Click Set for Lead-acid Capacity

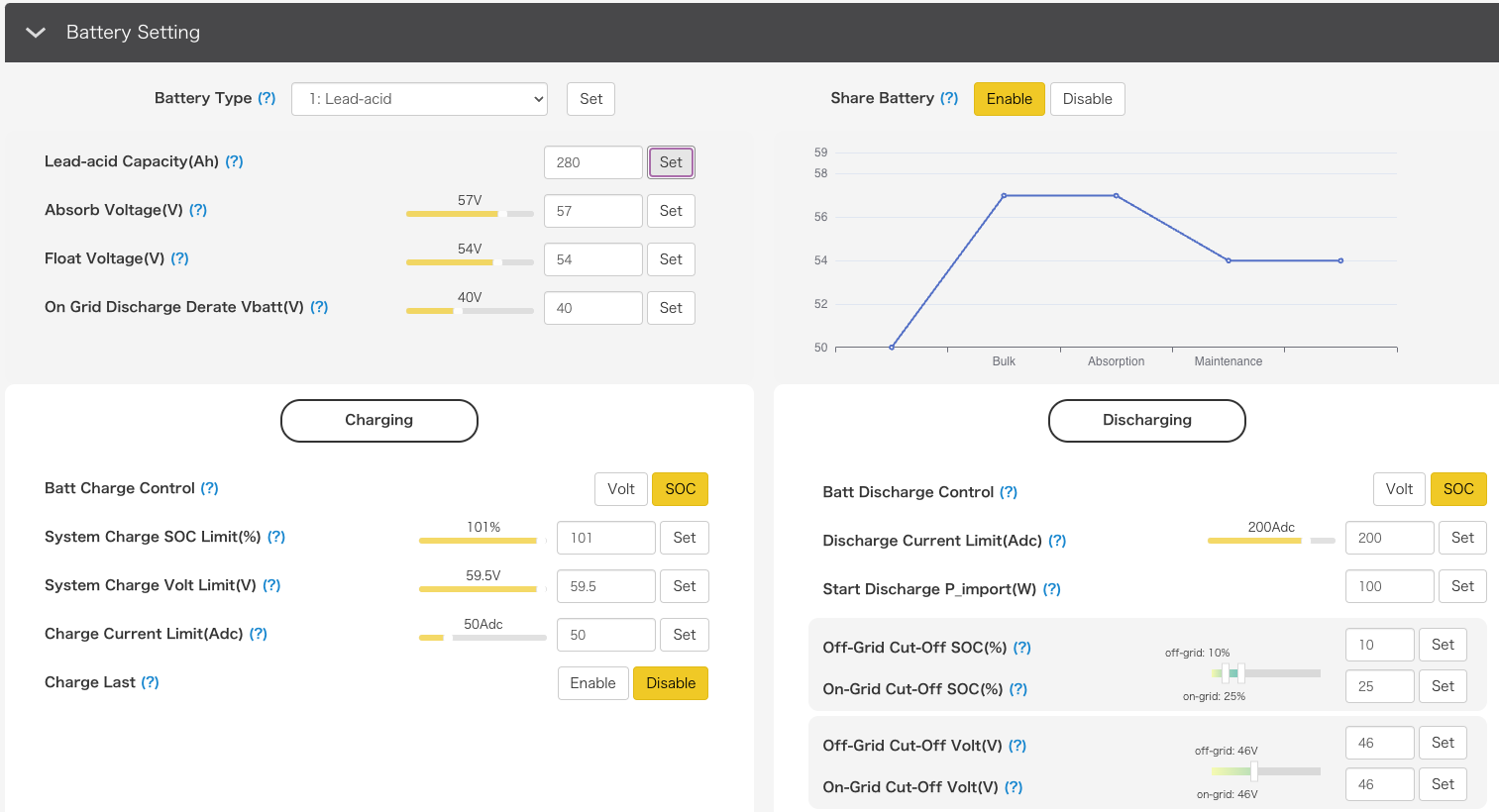671,162
